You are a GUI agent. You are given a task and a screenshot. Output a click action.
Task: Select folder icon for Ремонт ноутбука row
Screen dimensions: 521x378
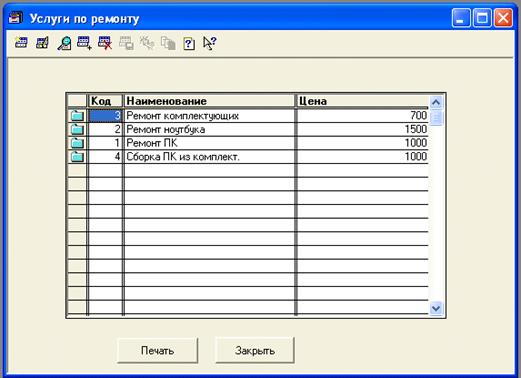pos(77,129)
